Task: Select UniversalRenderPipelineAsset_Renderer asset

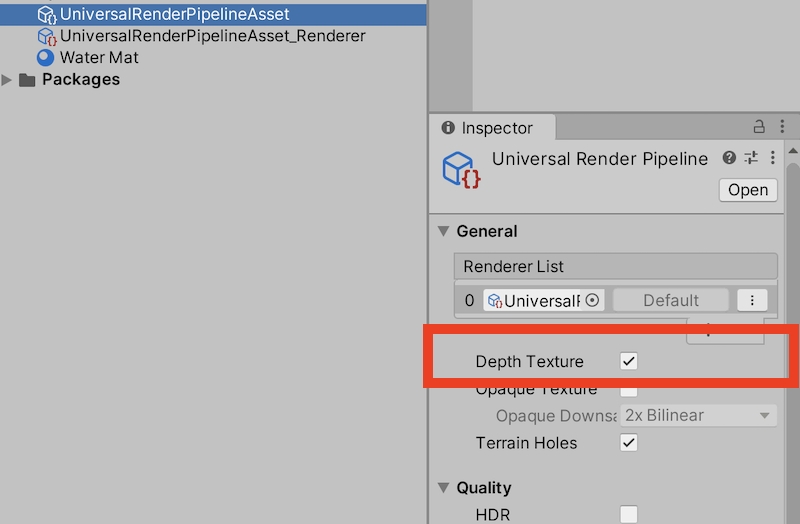Action: [213, 36]
